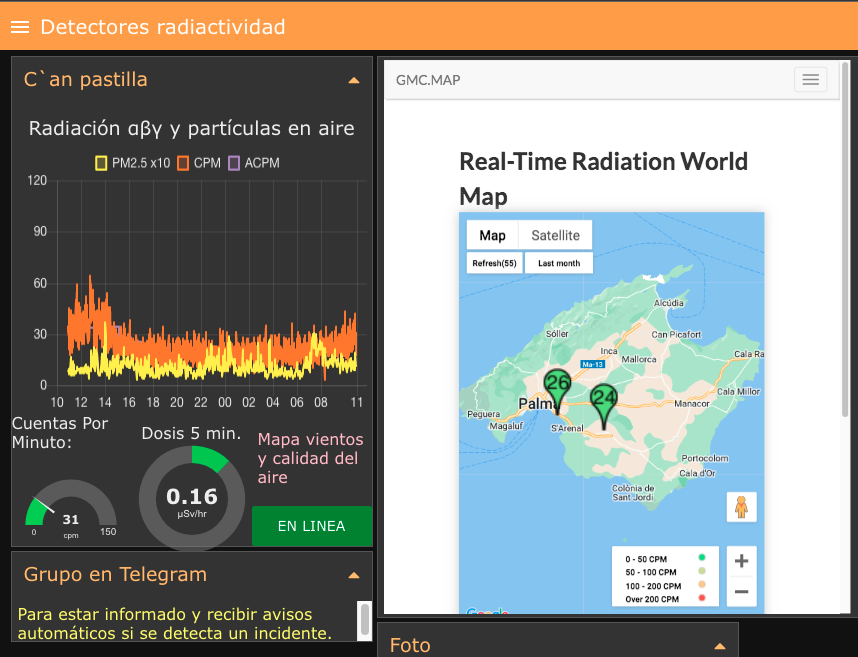Screen dimensions: 858x657
Task: Click the Can Picafort label on map
Action: point(676,334)
